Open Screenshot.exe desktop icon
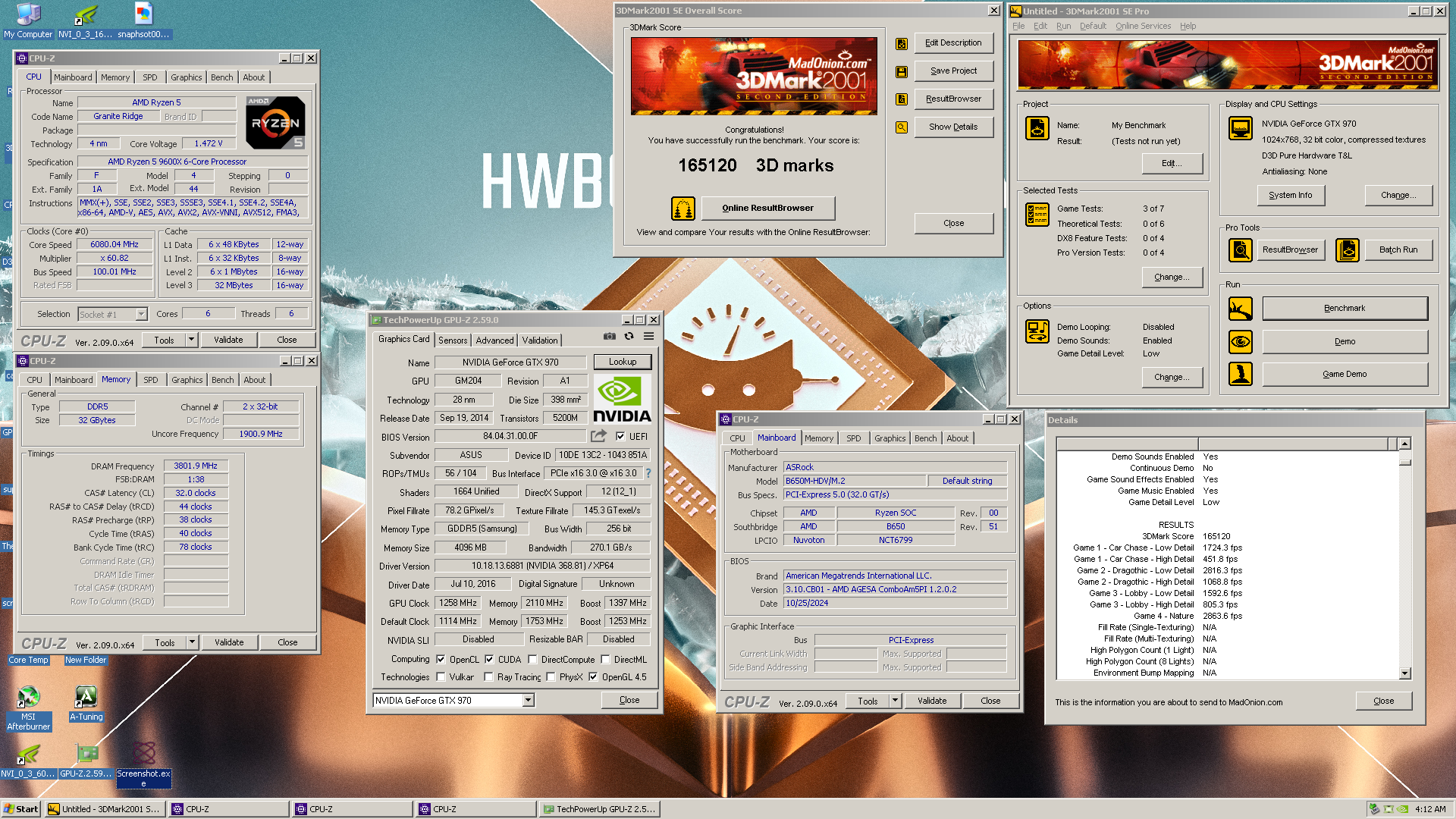The height and width of the screenshot is (819, 1456). click(143, 764)
